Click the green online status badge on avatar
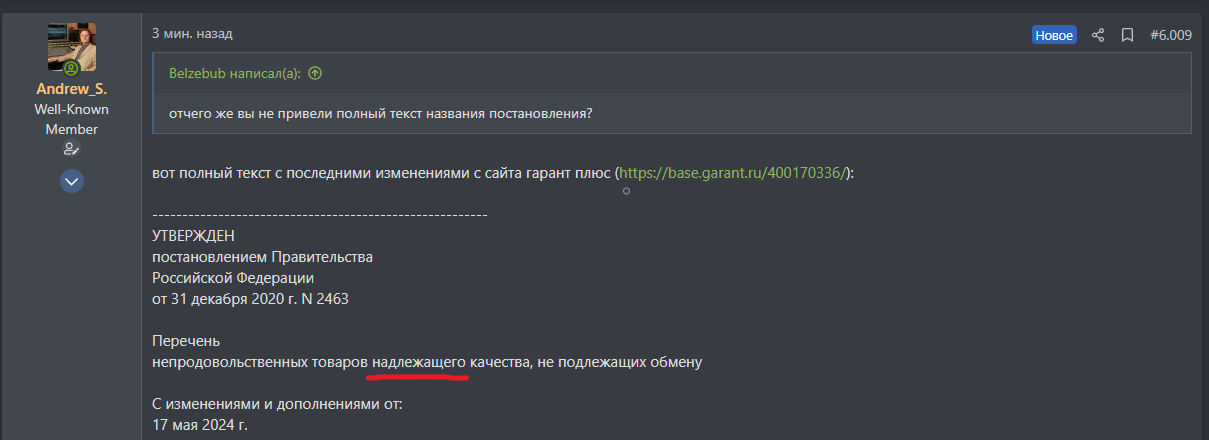The image size is (1209, 440). point(71,69)
